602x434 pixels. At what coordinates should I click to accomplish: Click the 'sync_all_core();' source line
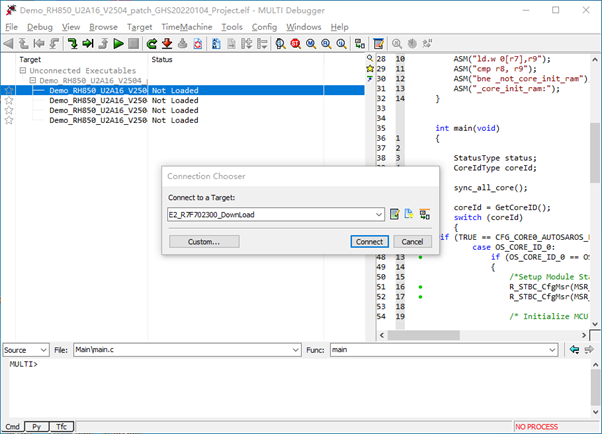(x=490, y=188)
